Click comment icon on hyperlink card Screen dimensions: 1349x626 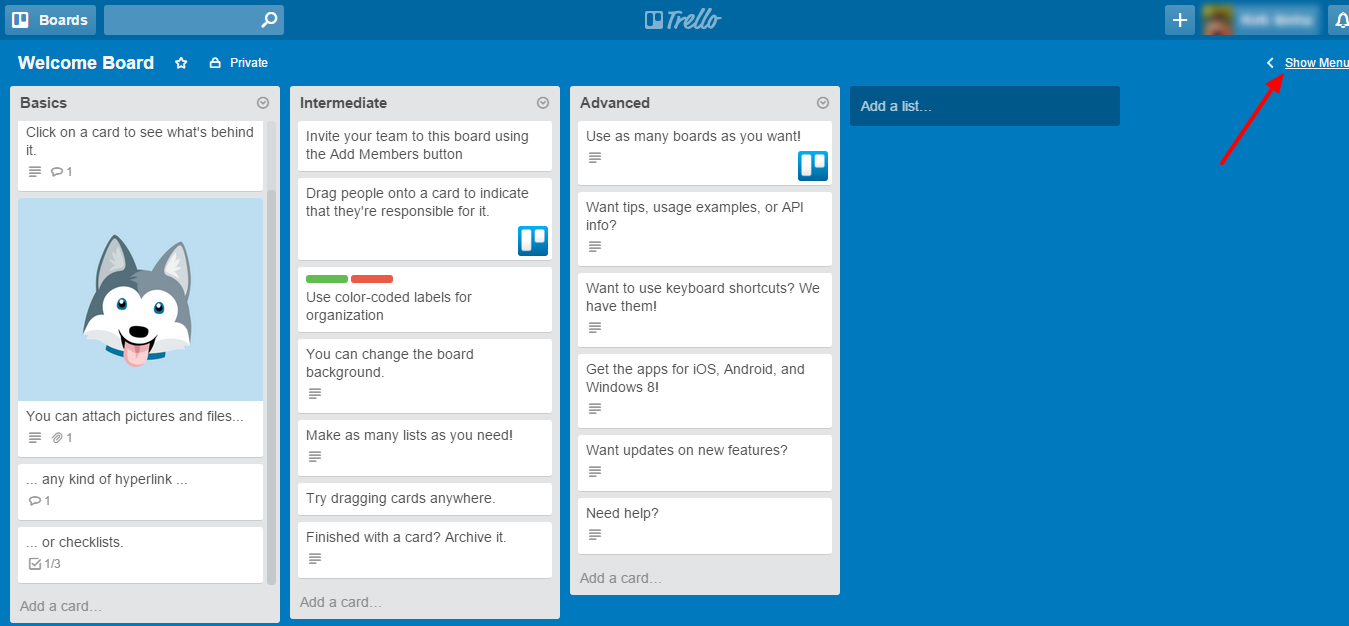coord(35,501)
